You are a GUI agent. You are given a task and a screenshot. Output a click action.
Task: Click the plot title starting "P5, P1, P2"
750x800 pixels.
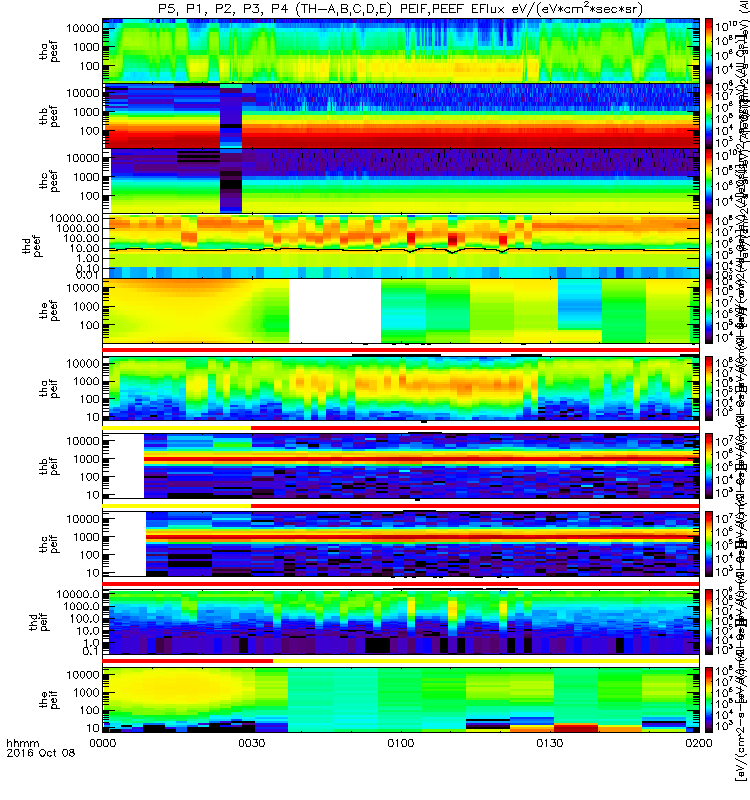(401, 9)
